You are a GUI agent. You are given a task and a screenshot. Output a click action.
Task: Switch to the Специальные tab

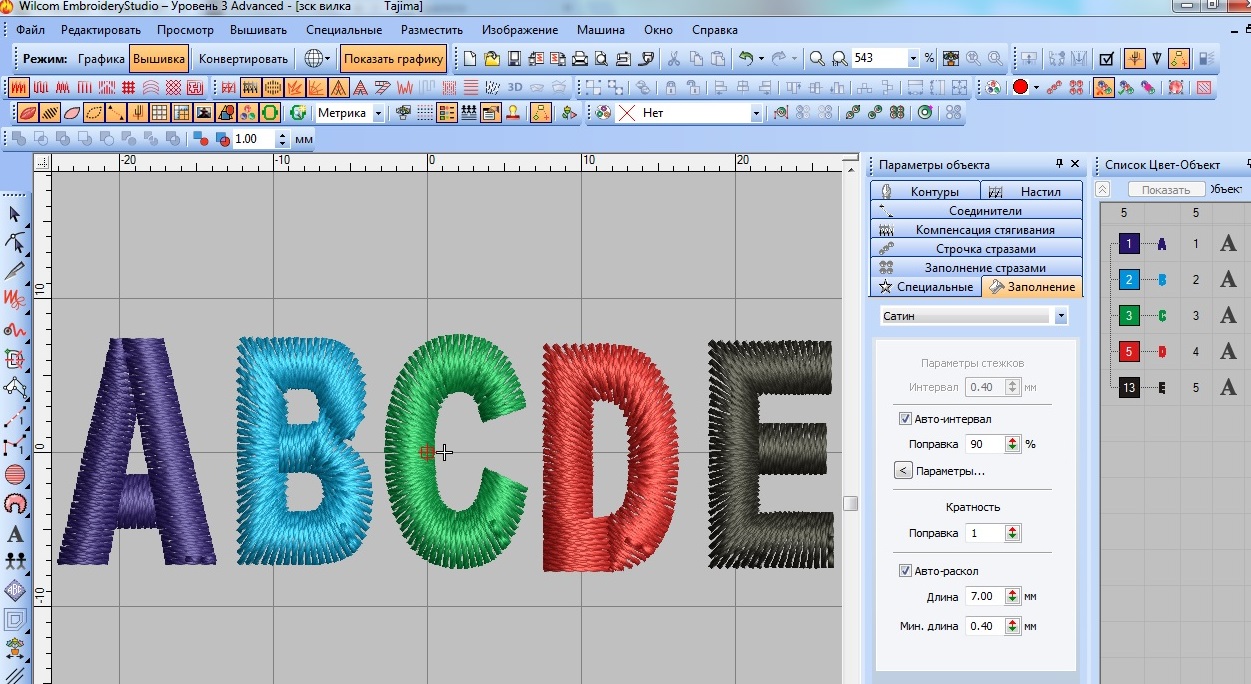coord(925,287)
